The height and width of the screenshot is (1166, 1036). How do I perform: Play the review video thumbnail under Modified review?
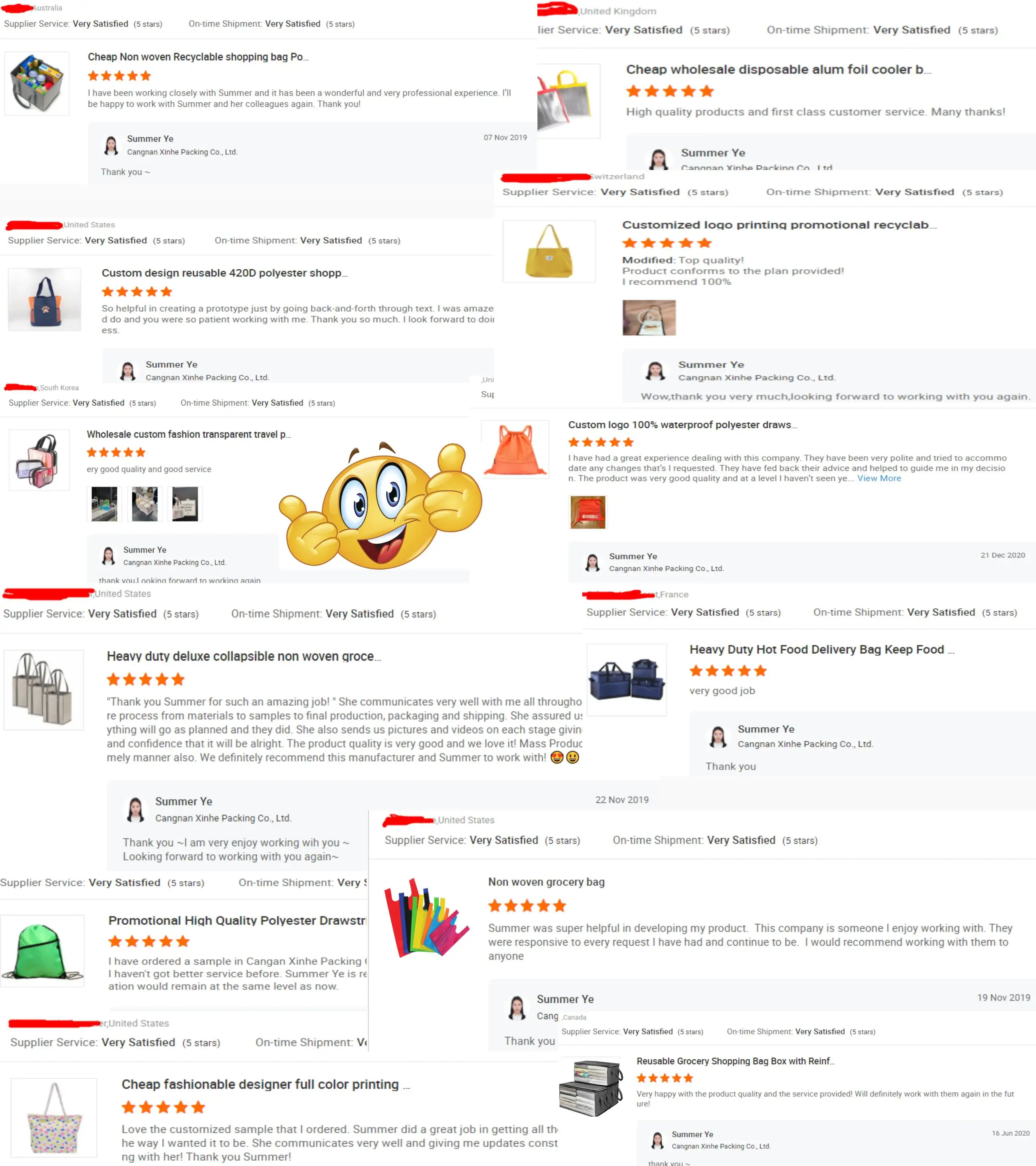[x=649, y=318]
